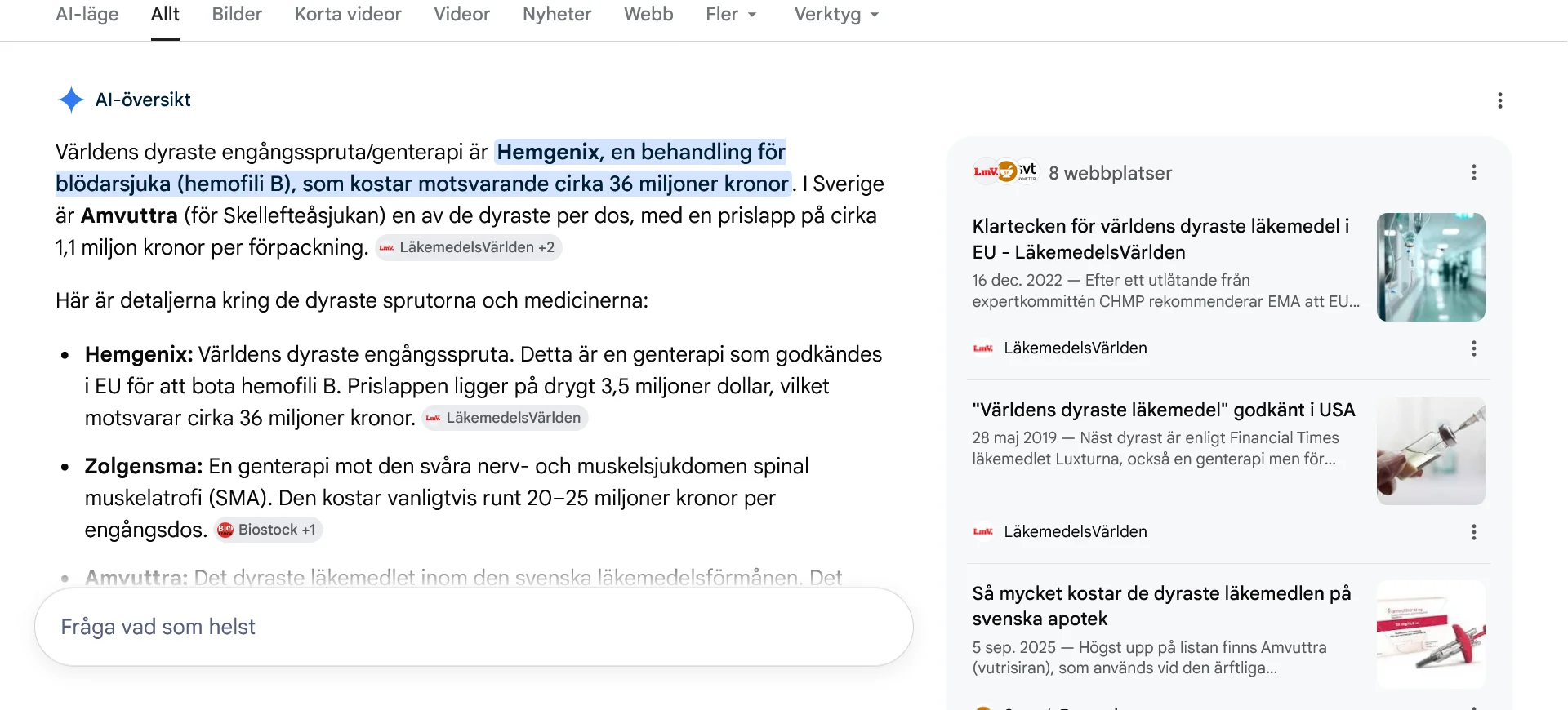This screenshot has height=710, width=1568.
Task: Open AI-översikt three-dot options menu
Action: click(x=1499, y=100)
